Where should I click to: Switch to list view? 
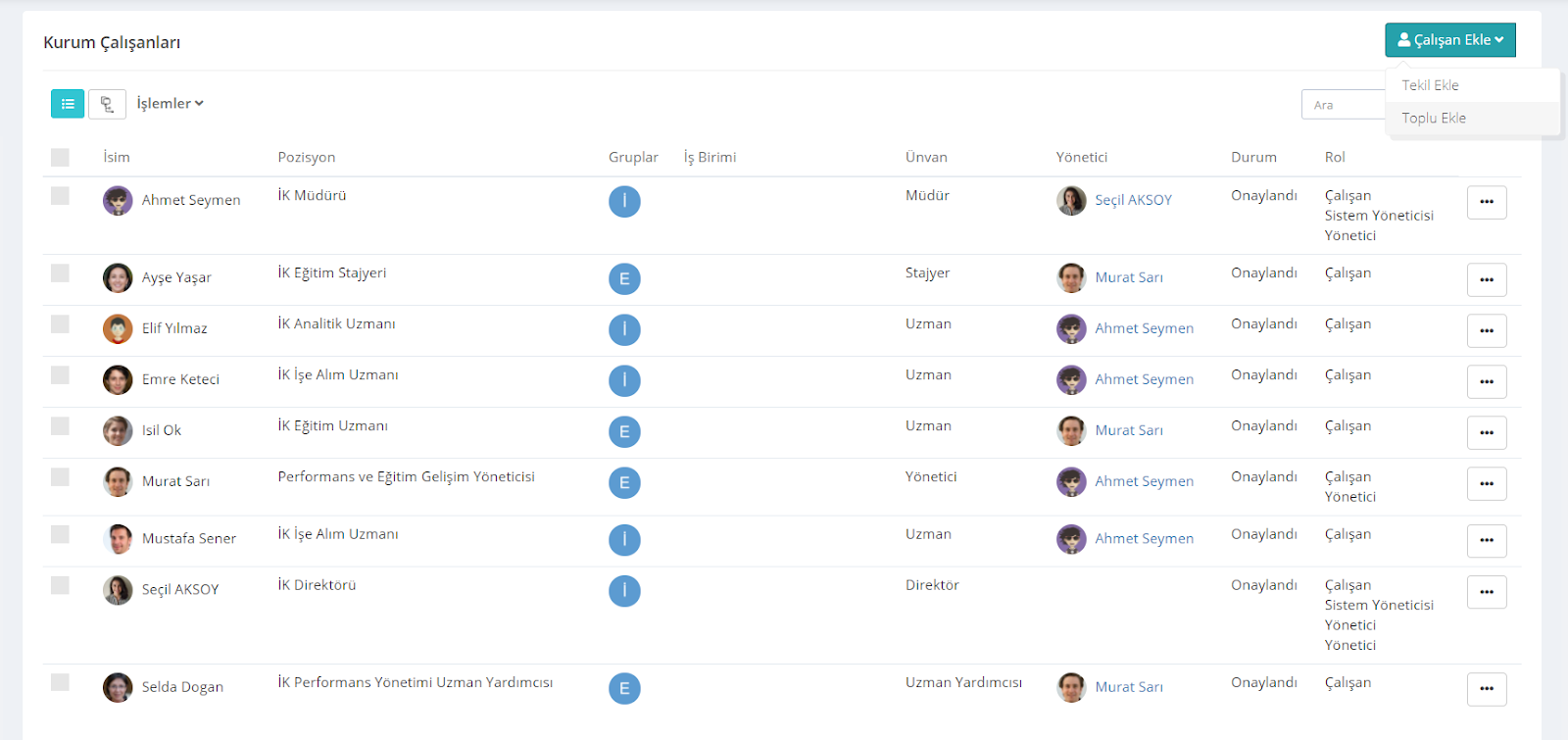click(x=68, y=104)
